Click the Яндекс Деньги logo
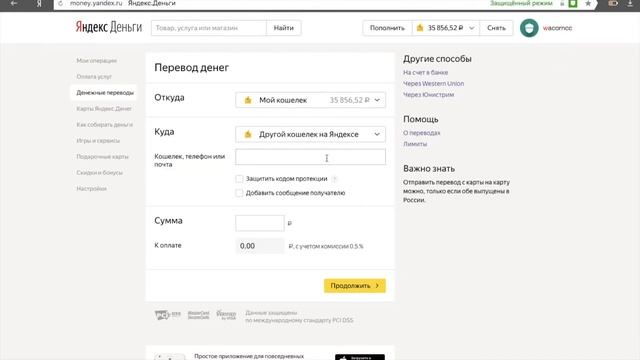640x360 pixels. [109, 27]
